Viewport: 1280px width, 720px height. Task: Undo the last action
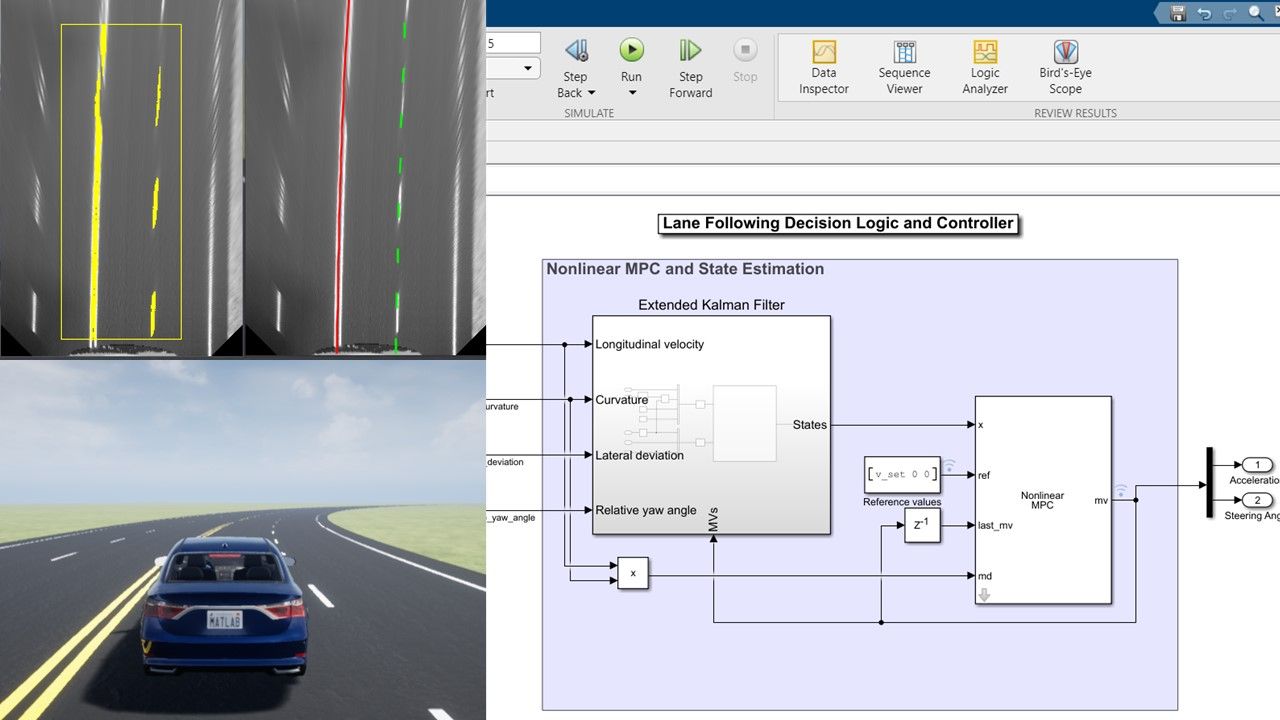[1203, 13]
